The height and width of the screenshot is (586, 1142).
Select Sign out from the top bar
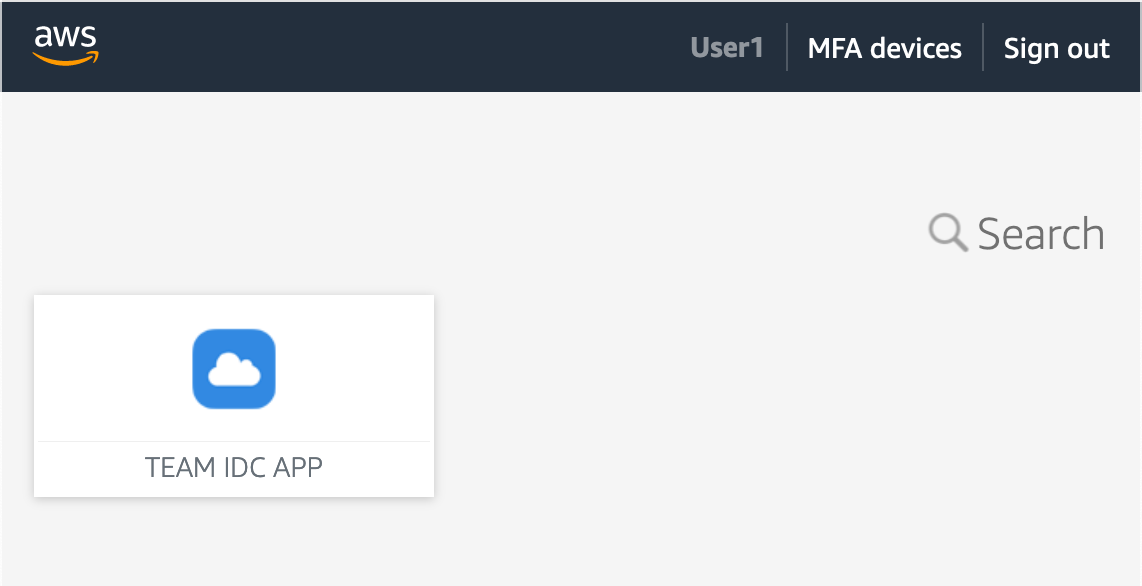click(1056, 47)
